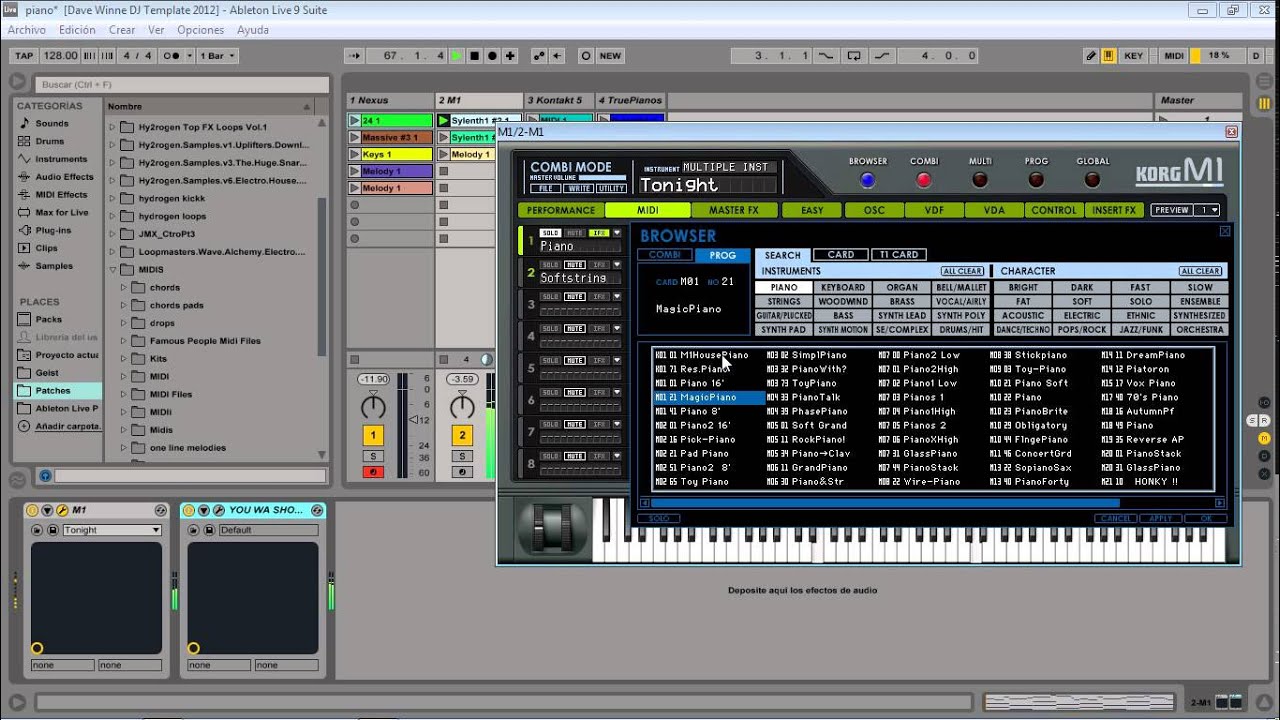Click the browser search field Buscar
1280x720 pixels.
(x=180, y=85)
